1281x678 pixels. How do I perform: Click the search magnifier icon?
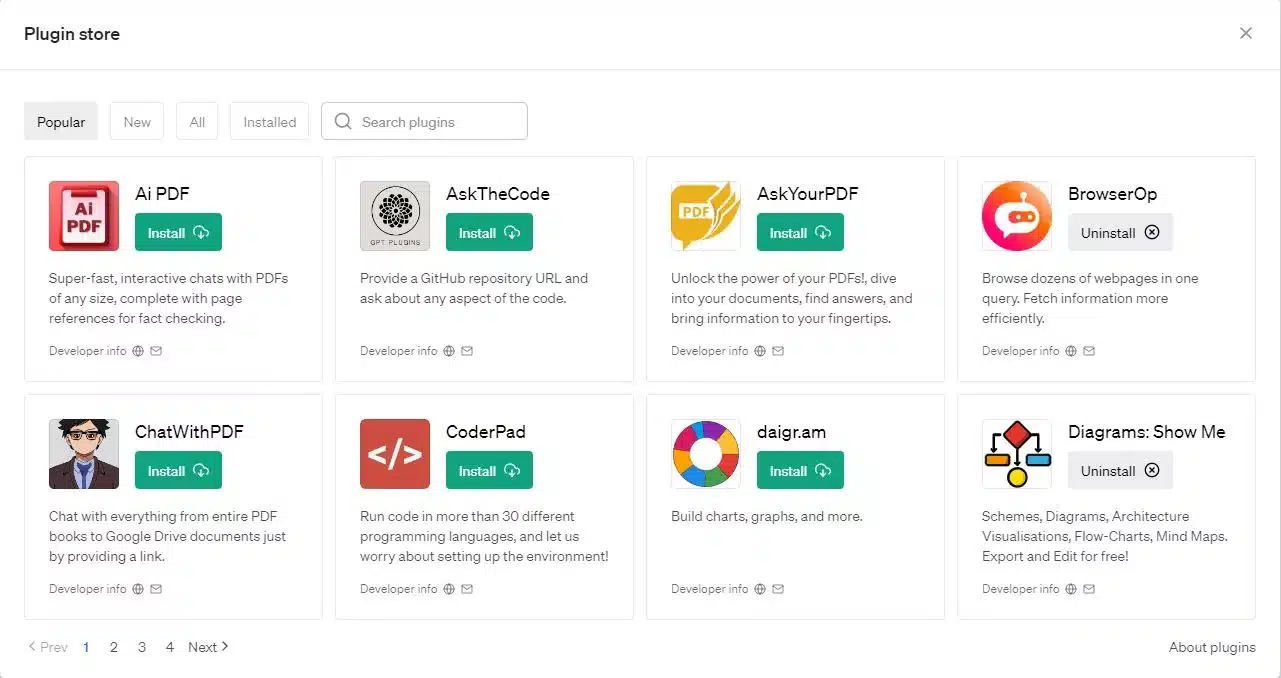click(x=343, y=121)
